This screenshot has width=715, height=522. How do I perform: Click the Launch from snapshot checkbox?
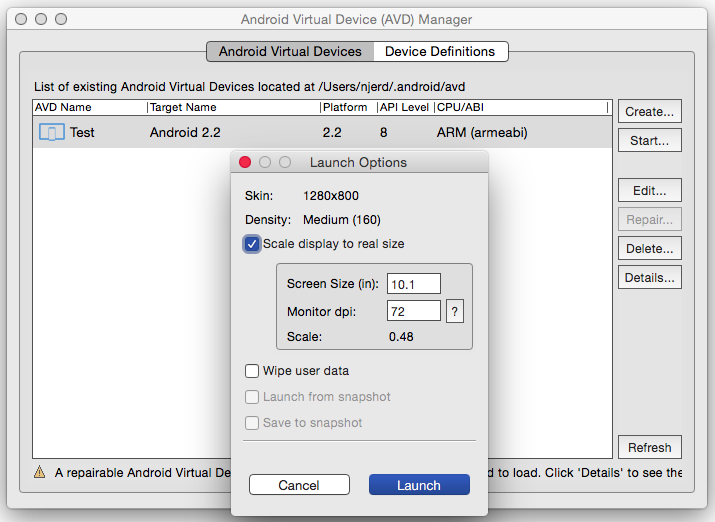(x=252, y=397)
